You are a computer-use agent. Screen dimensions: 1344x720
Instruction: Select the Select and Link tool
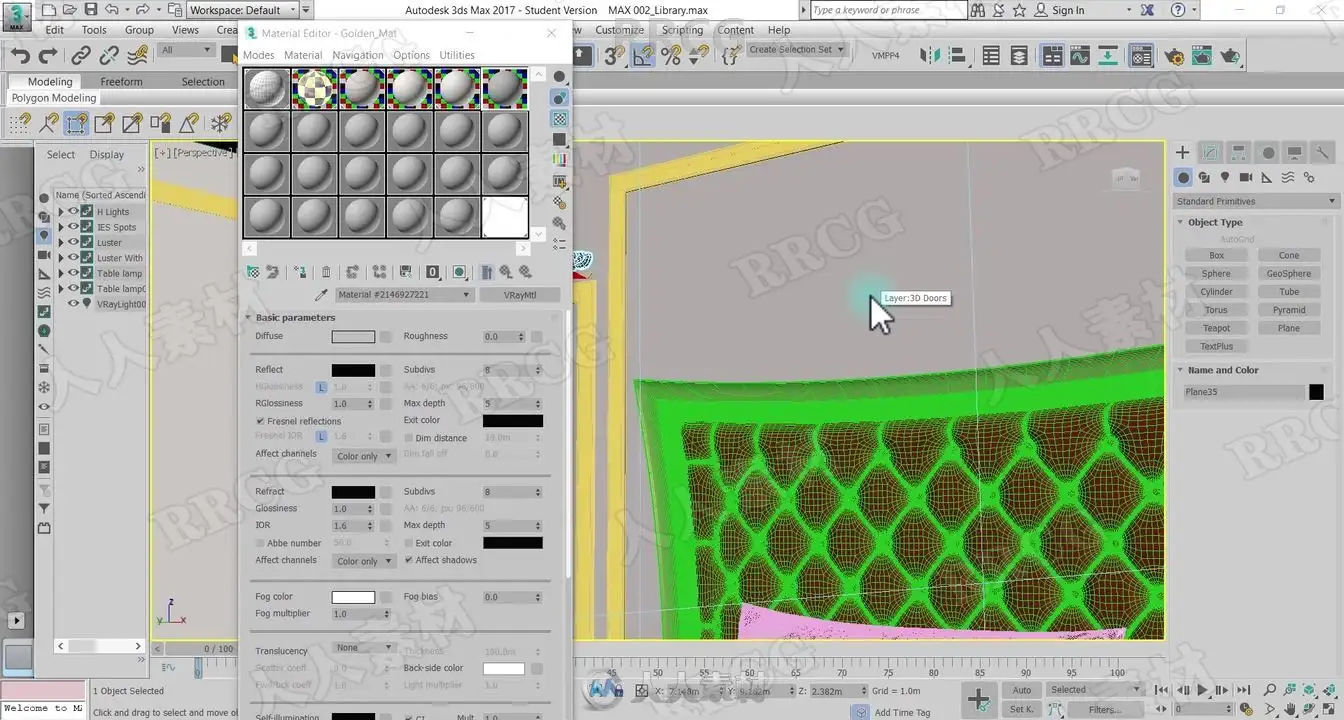[82, 56]
